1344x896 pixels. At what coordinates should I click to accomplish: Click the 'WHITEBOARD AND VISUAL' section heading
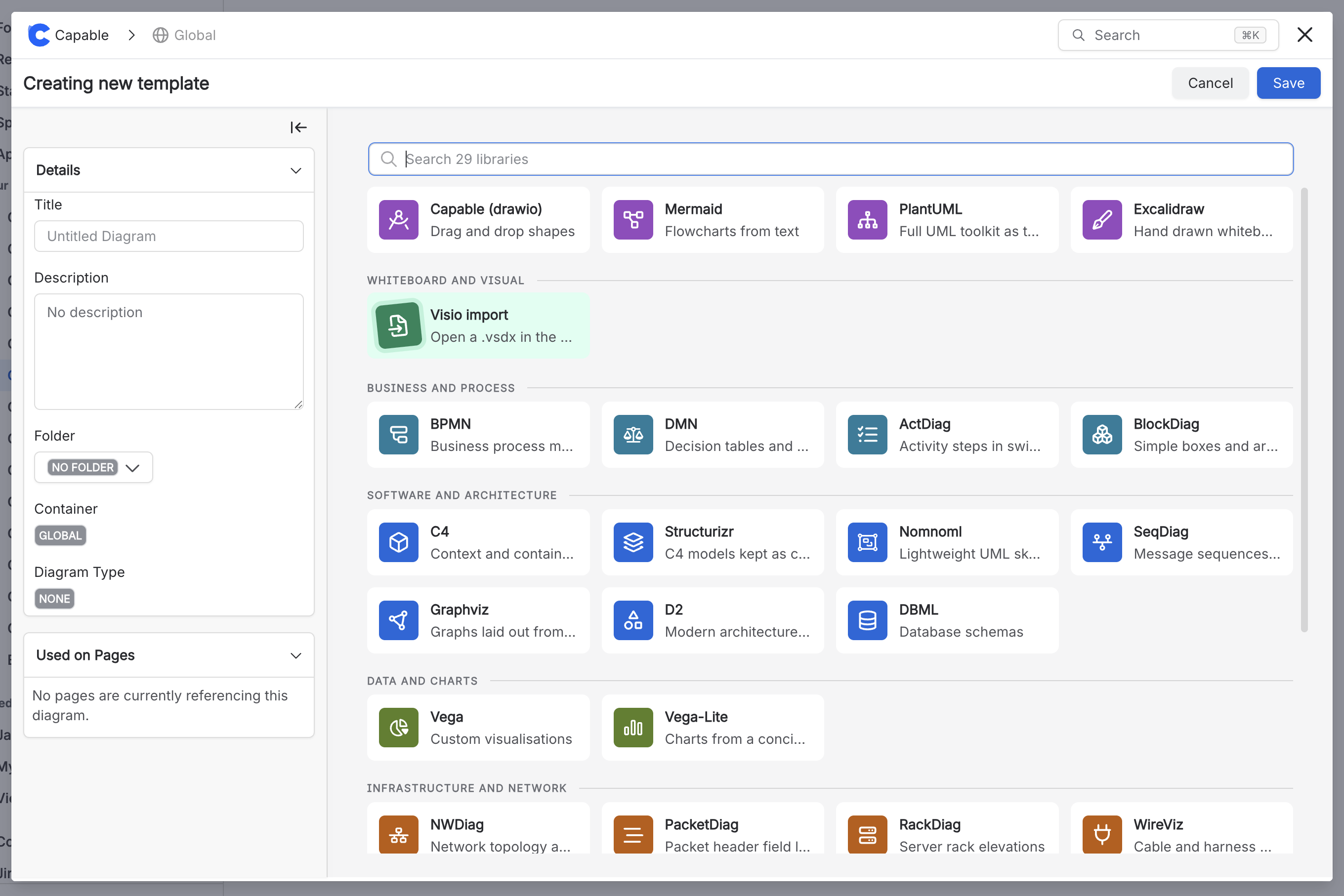(x=445, y=281)
